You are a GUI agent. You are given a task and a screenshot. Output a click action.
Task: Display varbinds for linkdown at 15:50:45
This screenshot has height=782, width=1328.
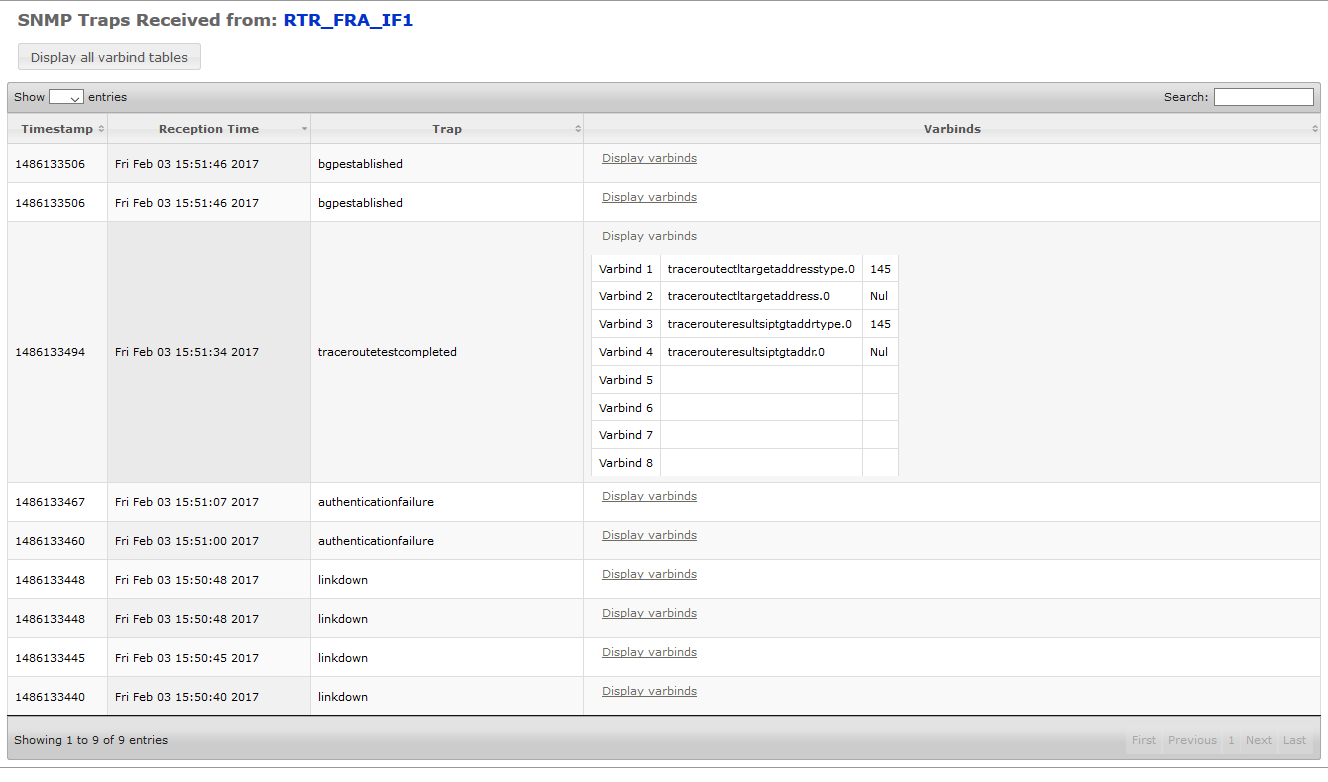[x=648, y=651]
